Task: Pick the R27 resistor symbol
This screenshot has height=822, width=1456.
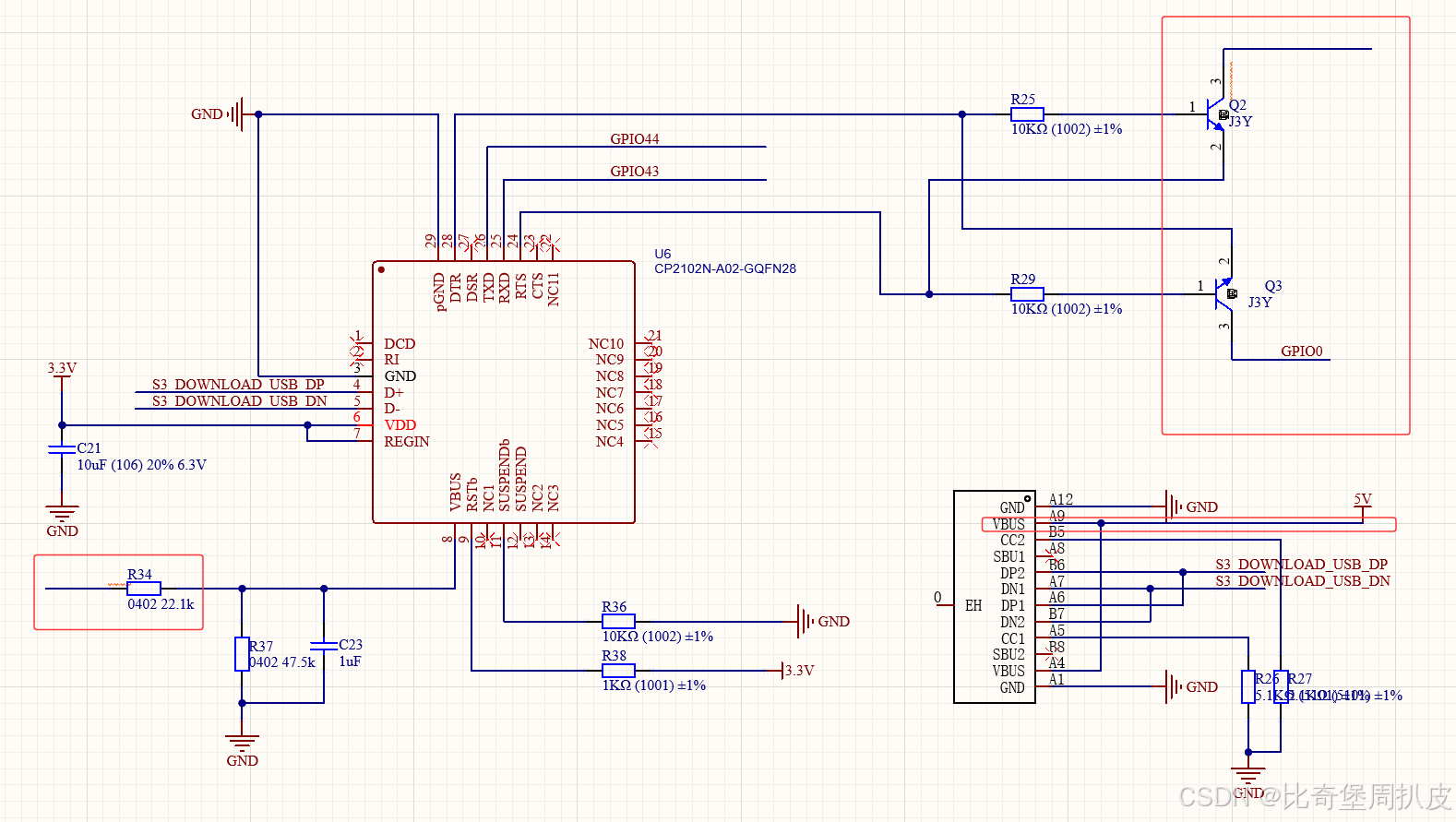Action: click(1281, 686)
